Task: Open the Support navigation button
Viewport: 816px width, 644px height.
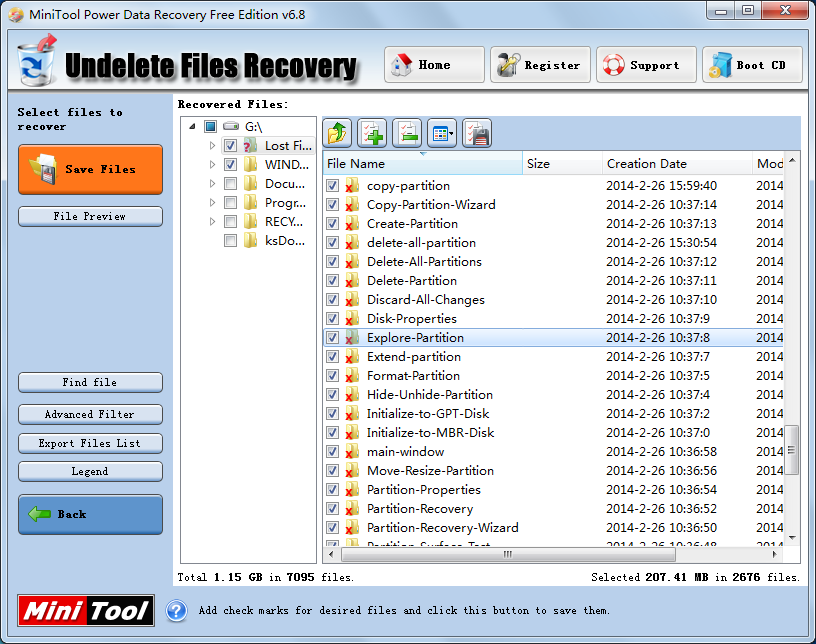Action: [x=646, y=65]
